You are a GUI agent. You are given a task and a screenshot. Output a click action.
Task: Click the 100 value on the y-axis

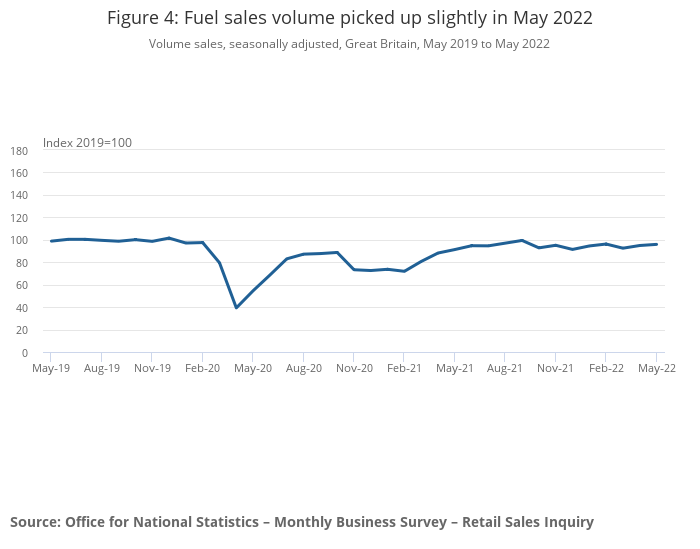coord(18,241)
